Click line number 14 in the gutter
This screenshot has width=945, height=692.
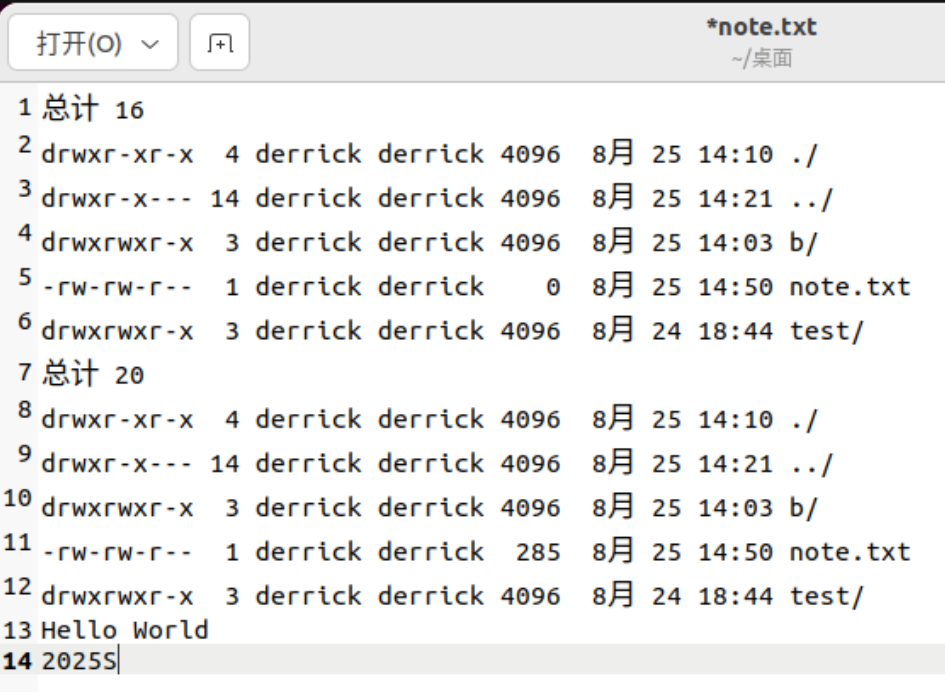click(18, 661)
